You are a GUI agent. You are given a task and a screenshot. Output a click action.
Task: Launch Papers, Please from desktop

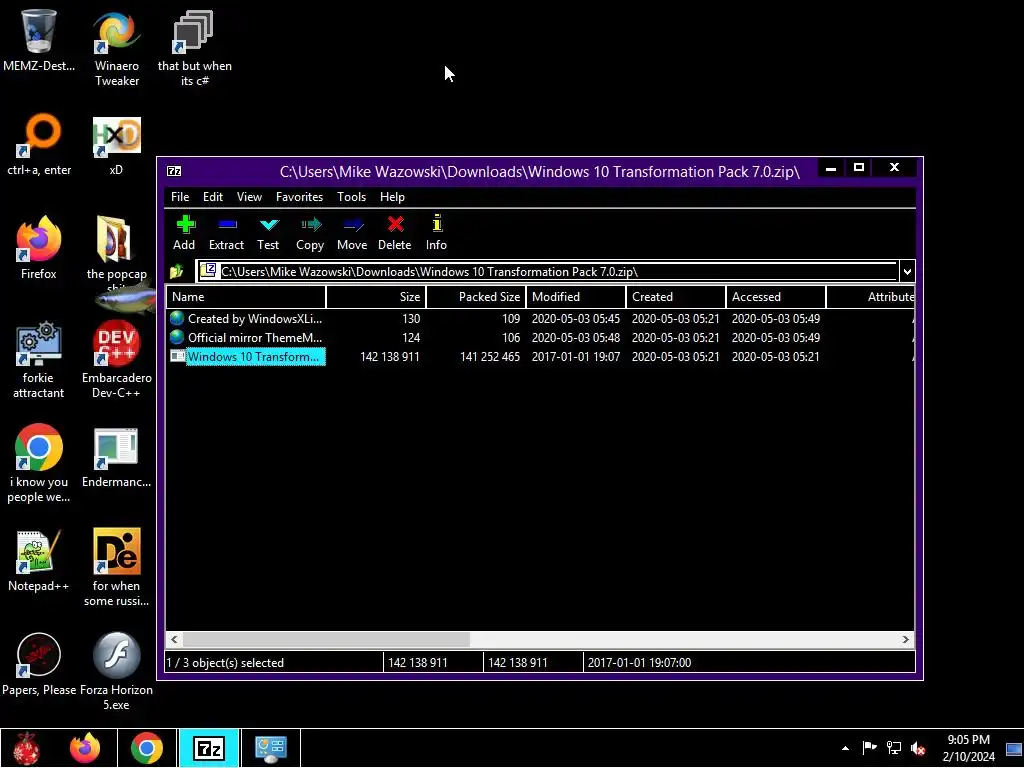click(x=39, y=665)
